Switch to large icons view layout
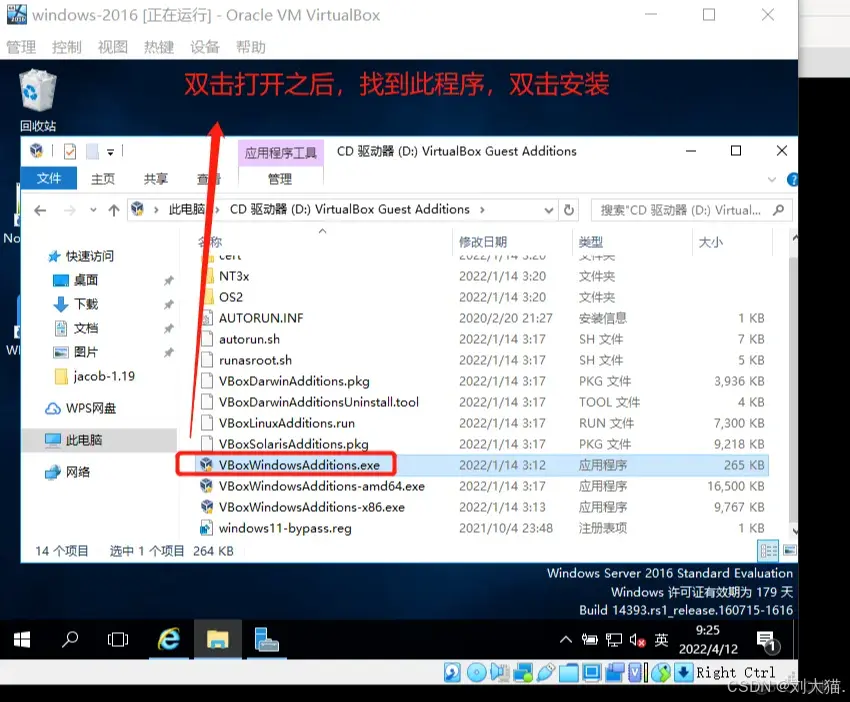Image resolution: width=850 pixels, height=702 pixels. point(789,551)
